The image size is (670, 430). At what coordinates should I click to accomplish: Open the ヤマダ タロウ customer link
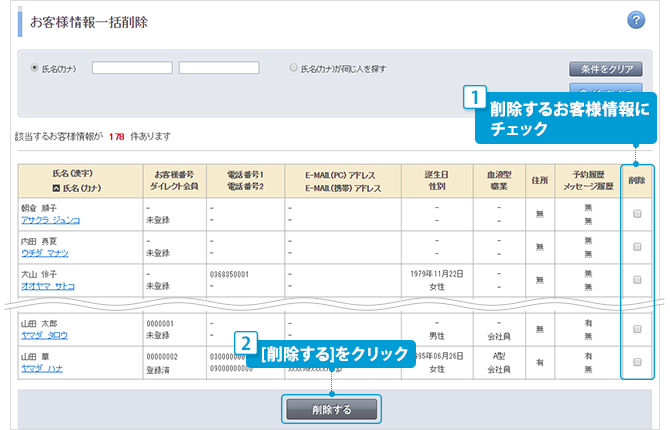point(43,336)
